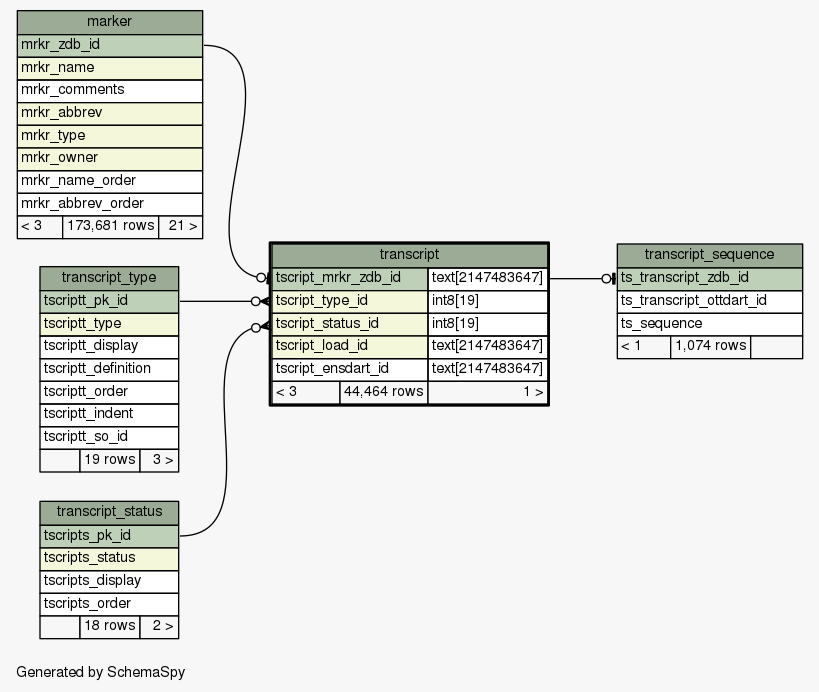Click the tscripts_pk_id key column

(x=109, y=535)
